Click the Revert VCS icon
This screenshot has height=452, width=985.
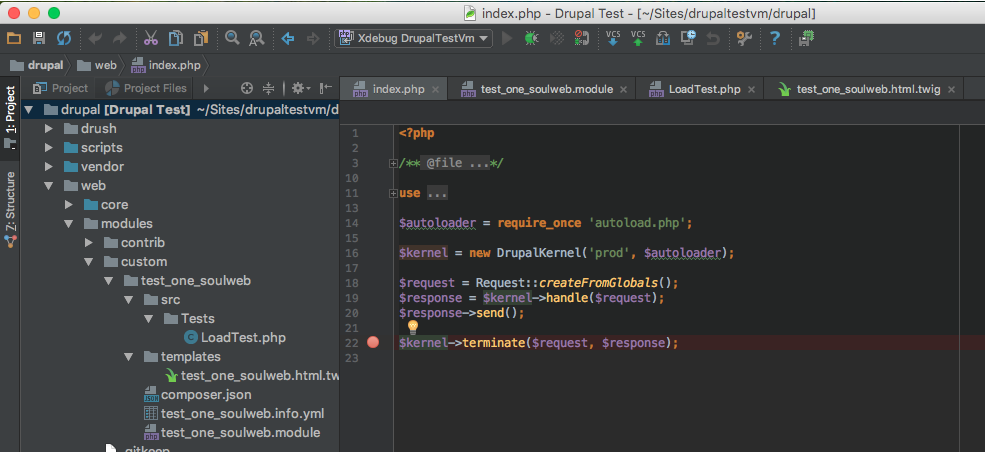coord(712,39)
